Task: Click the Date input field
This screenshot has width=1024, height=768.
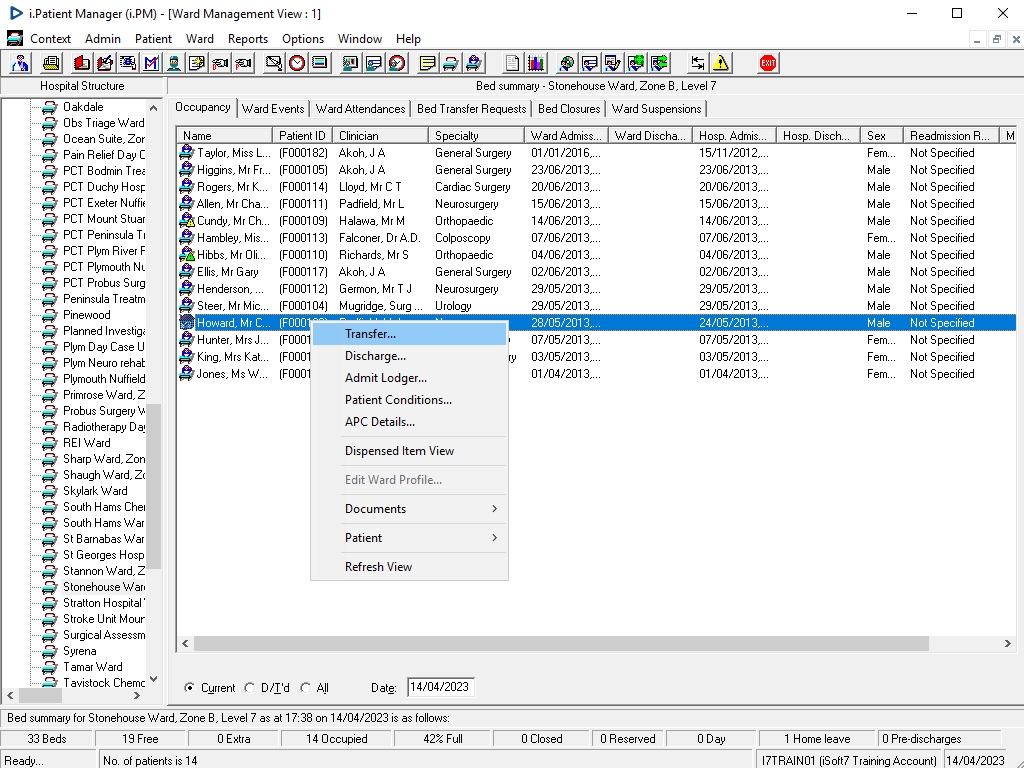Action: 441,687
